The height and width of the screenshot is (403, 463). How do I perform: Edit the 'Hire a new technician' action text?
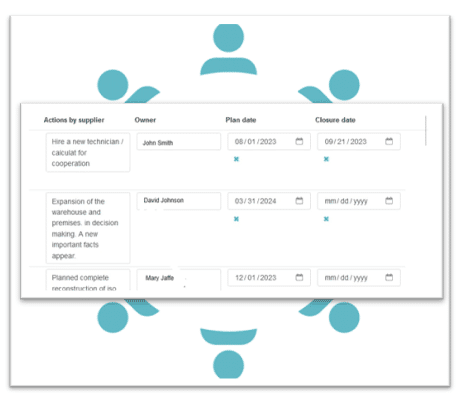(88, 152)
